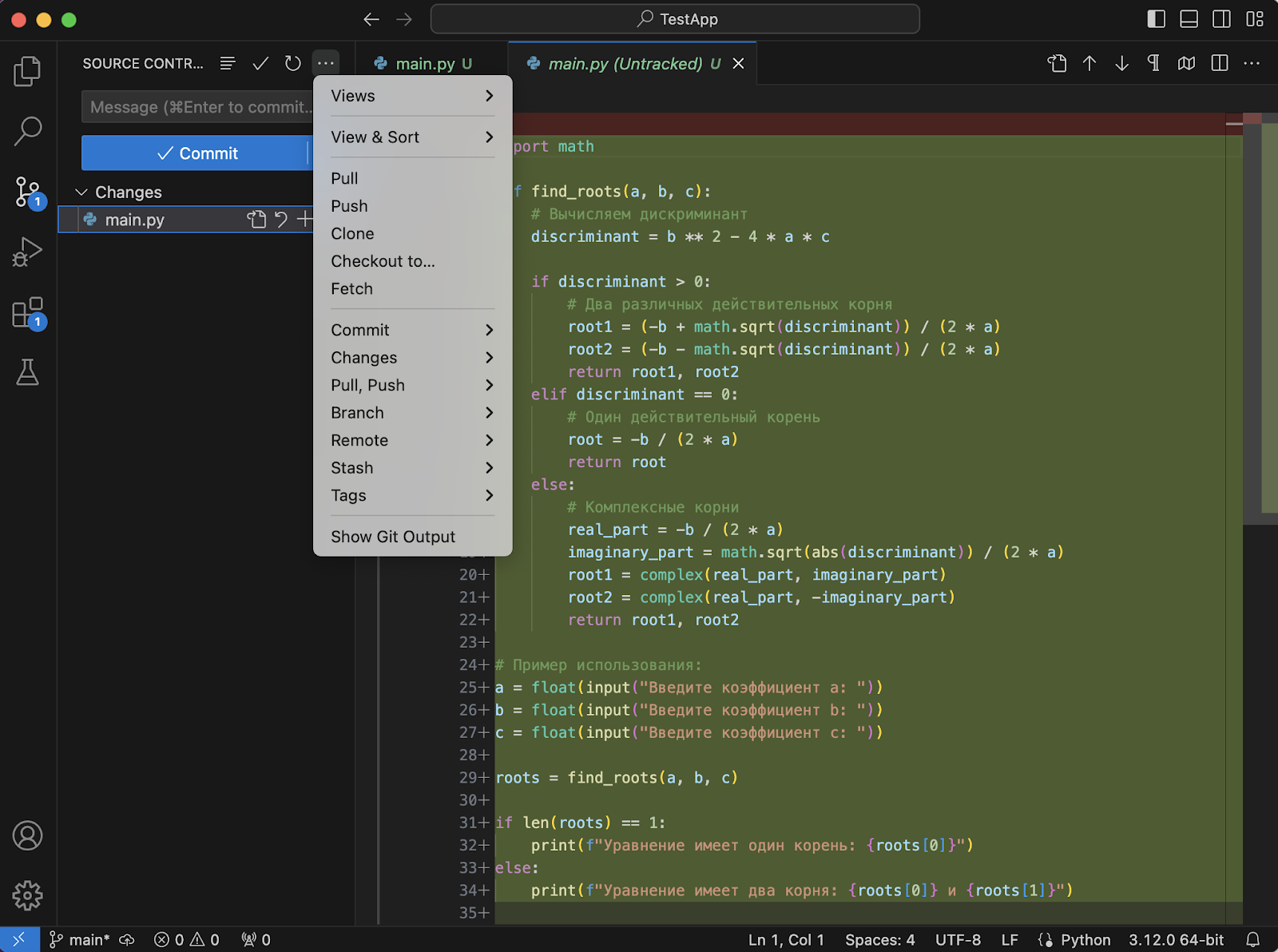Change indentation via Spaces: 4
Viewport: 1278px width, 952px height.
(879, 940)
